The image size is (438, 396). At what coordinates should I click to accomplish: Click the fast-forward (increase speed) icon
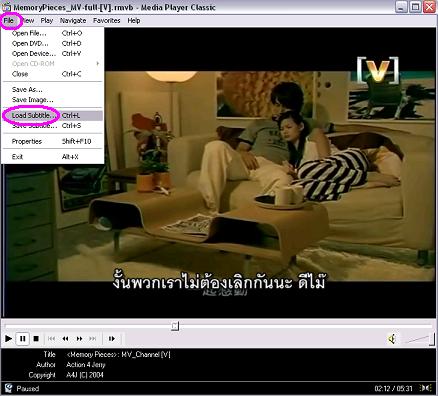[x=79, y=339]
